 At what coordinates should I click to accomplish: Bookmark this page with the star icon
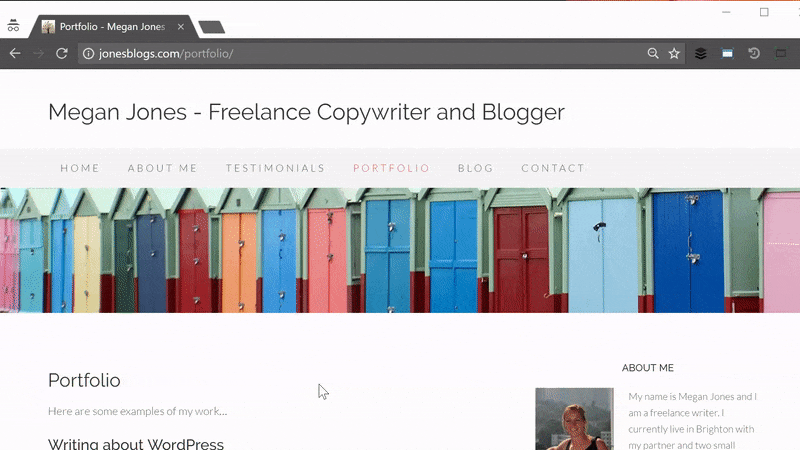674,53
